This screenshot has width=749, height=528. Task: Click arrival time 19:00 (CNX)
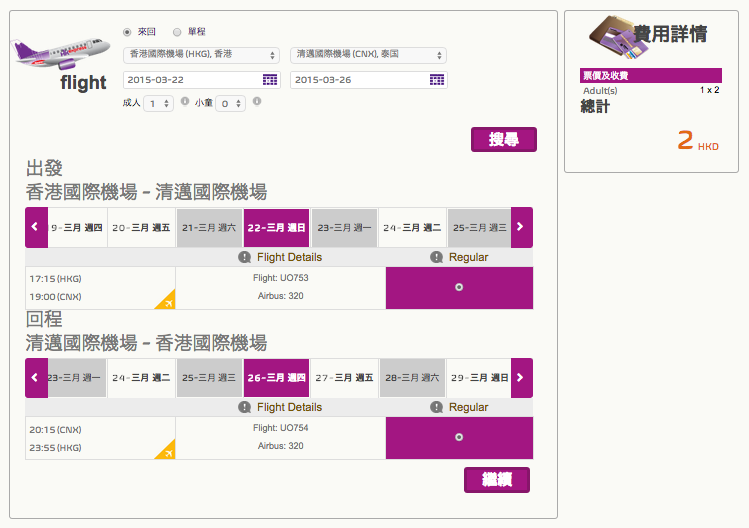pos(55,297)
